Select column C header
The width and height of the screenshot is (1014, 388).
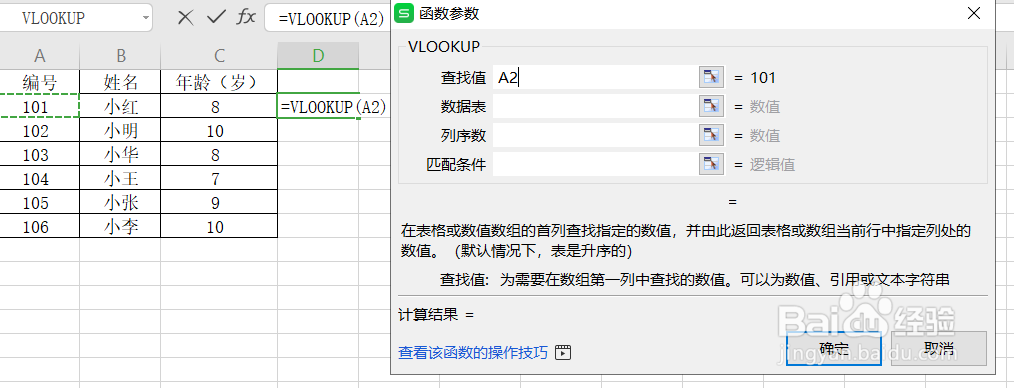pyautogui.click(x=219, y=56)
